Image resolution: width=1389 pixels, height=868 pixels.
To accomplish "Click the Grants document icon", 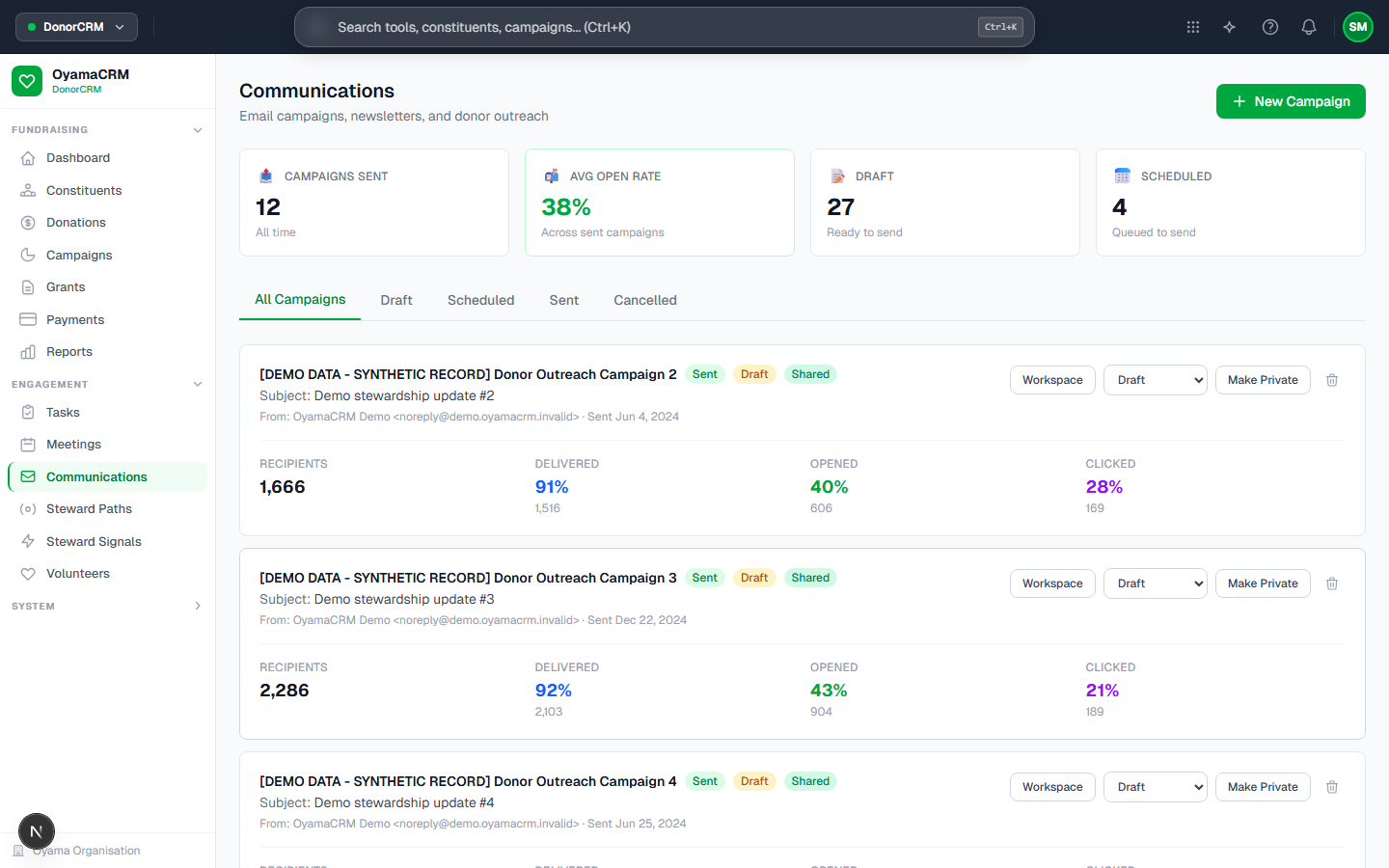I will tap(28, 287).
